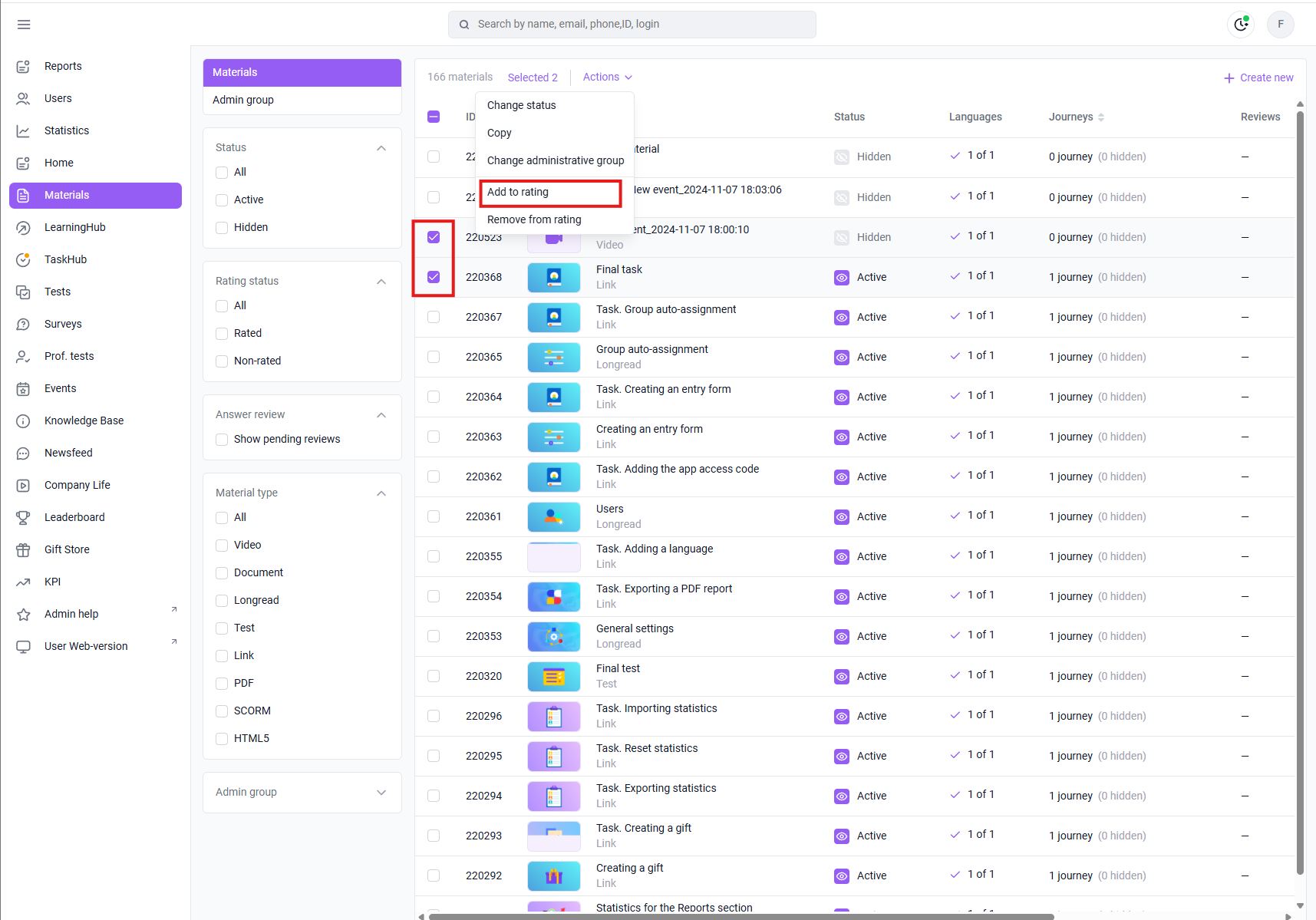
Task: Enable the Rated filter checkbox
Action: pyautogui.click(x=222, y=333)
